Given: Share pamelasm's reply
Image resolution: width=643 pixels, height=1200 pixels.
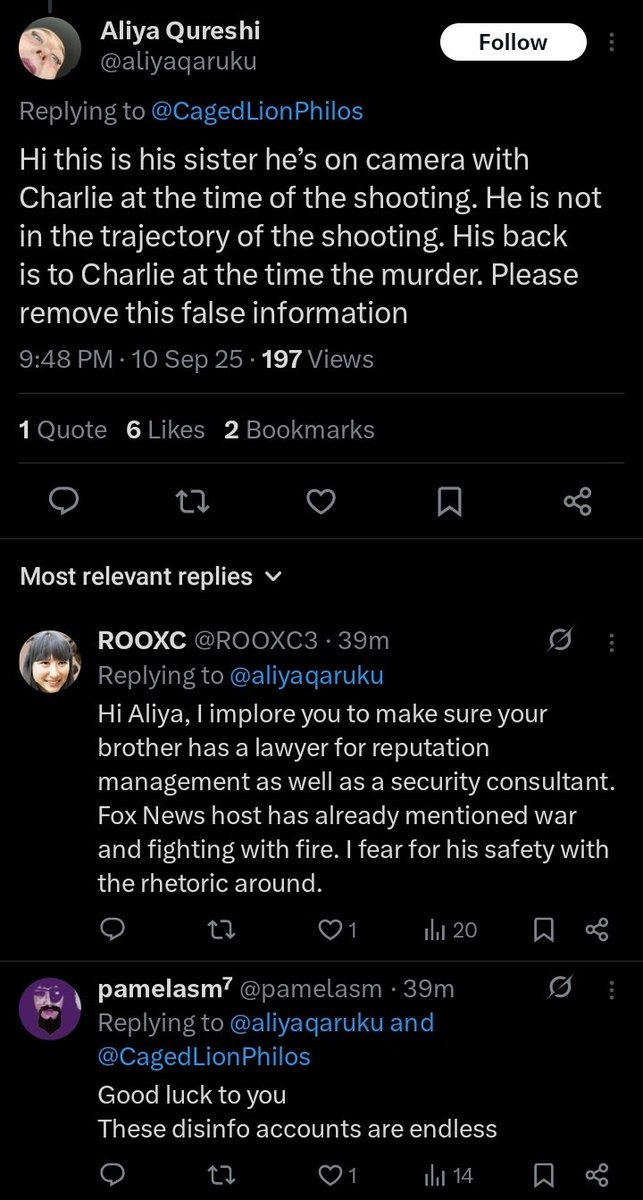Looking at the screenshot, I should [597, 1174].
